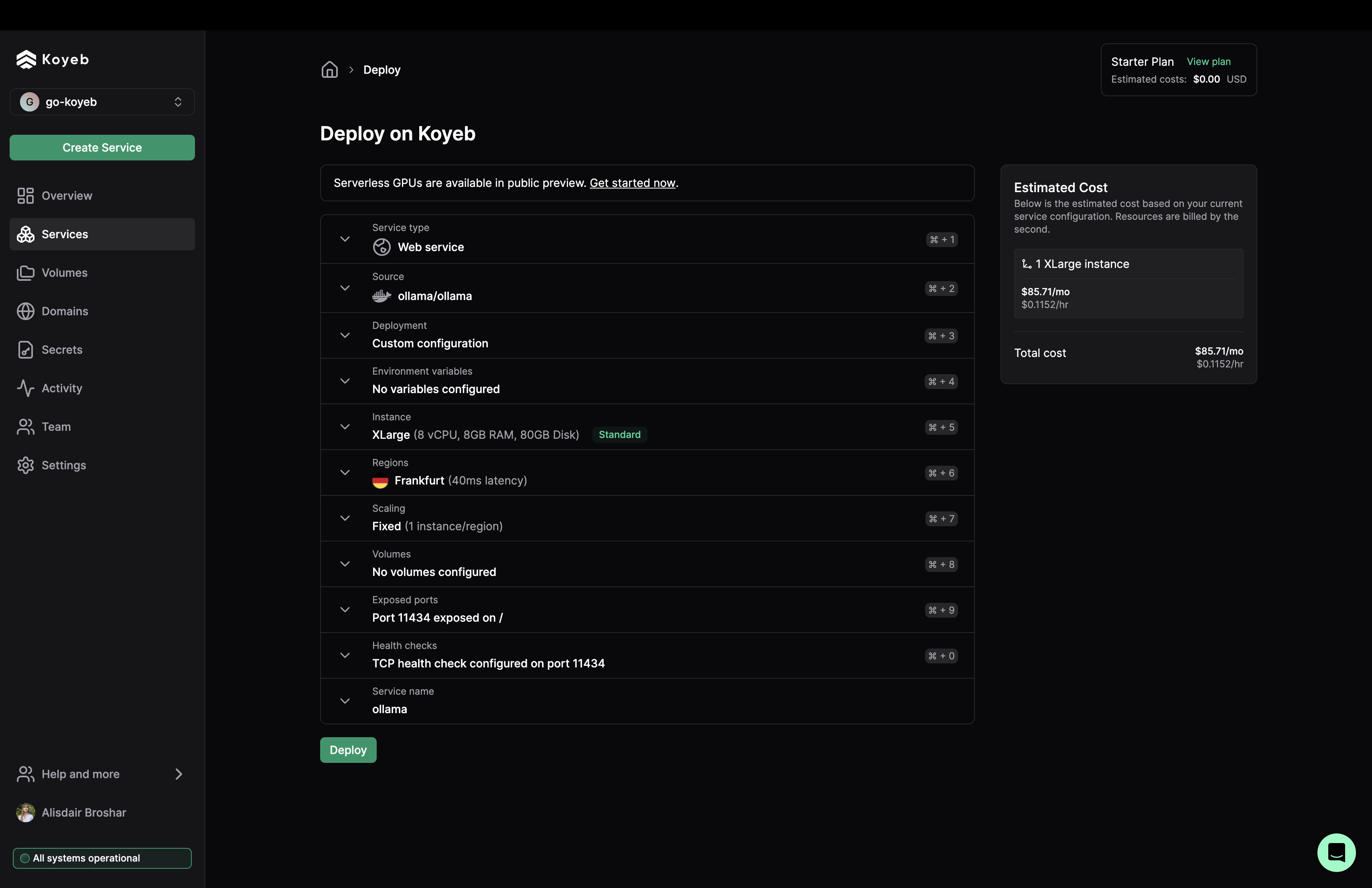Expand the Scaling section chevron
1372x888 pixels.
coord(345,518)
